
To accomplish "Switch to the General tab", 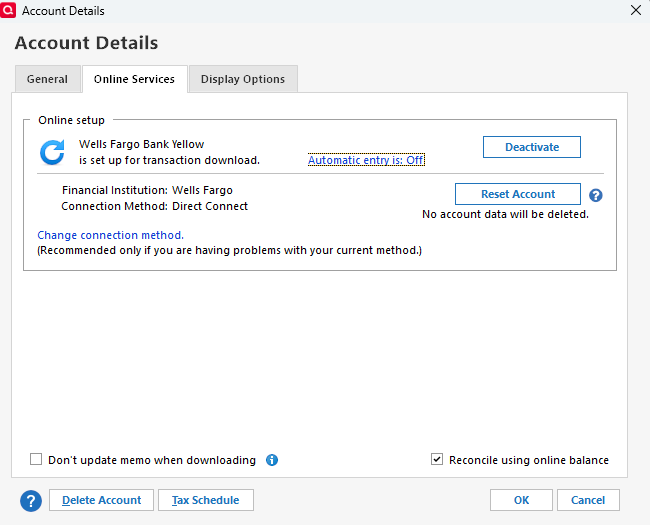I will [48, 79].
